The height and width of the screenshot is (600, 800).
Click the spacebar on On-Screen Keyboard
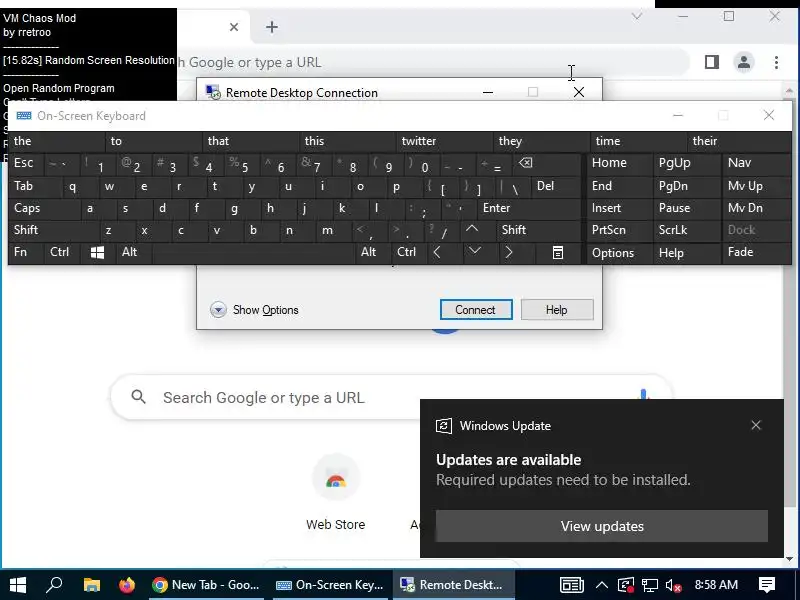point(253,252)
